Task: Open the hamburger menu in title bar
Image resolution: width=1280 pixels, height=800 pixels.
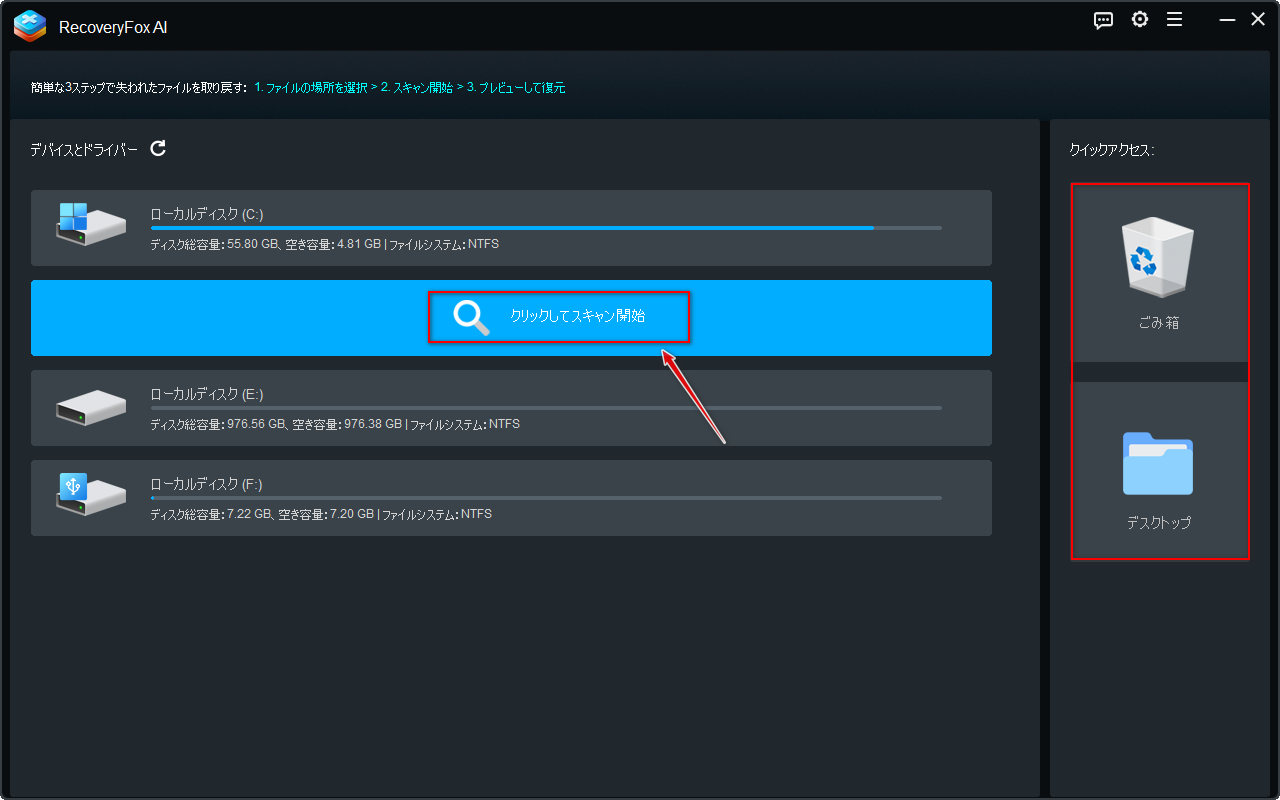Action: pos(1175,20)
